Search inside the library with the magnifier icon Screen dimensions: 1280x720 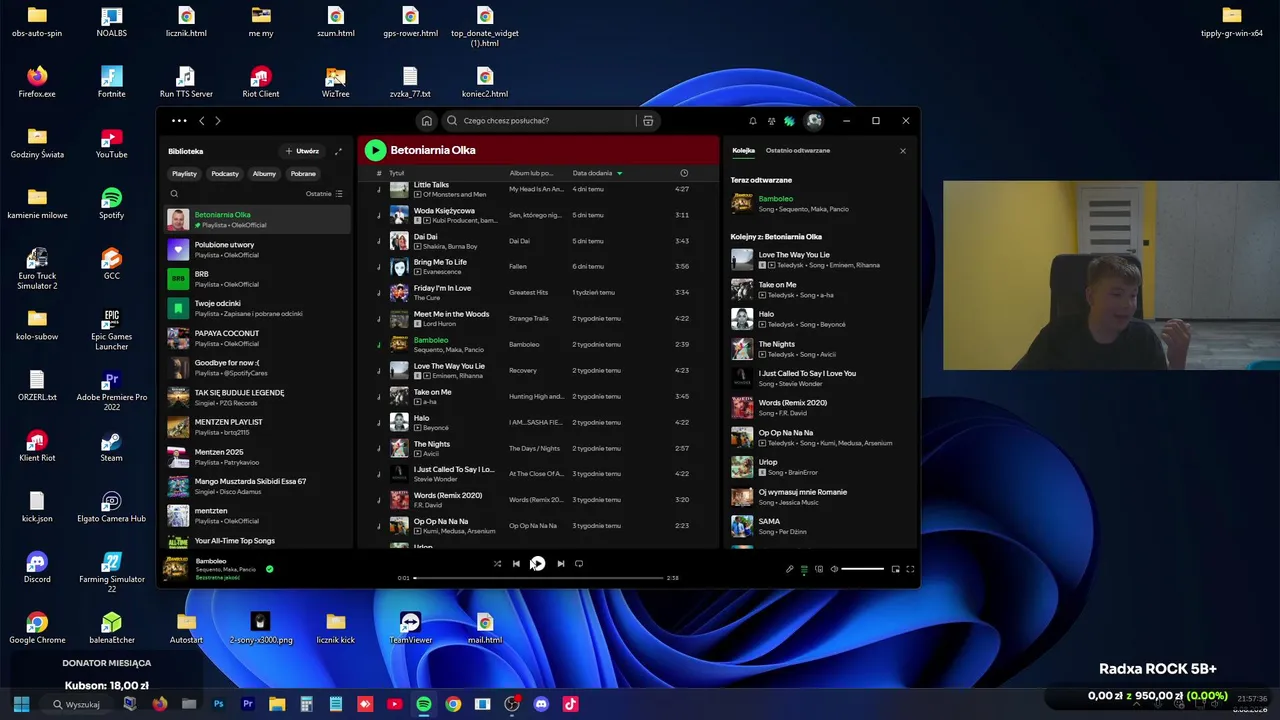coord(174,194)
